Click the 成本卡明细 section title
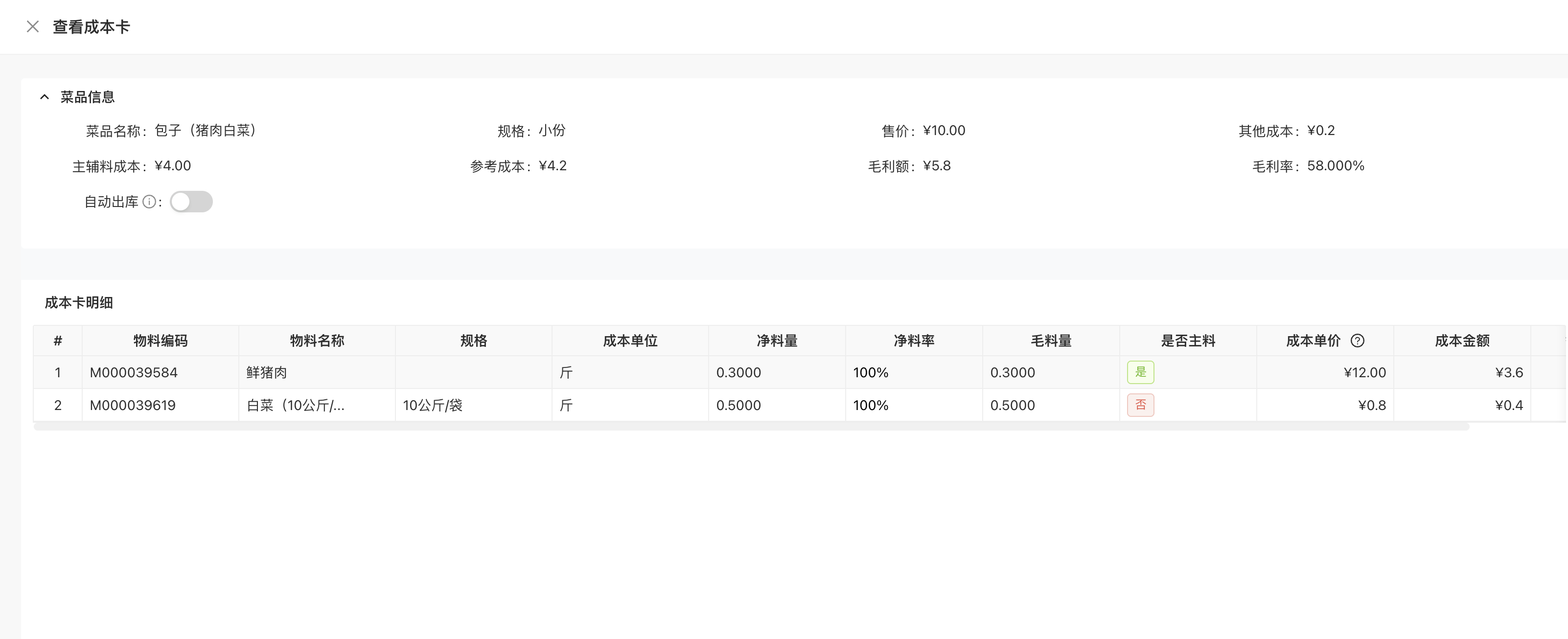This screenshot has height=639, width=1568. point(78,302)
